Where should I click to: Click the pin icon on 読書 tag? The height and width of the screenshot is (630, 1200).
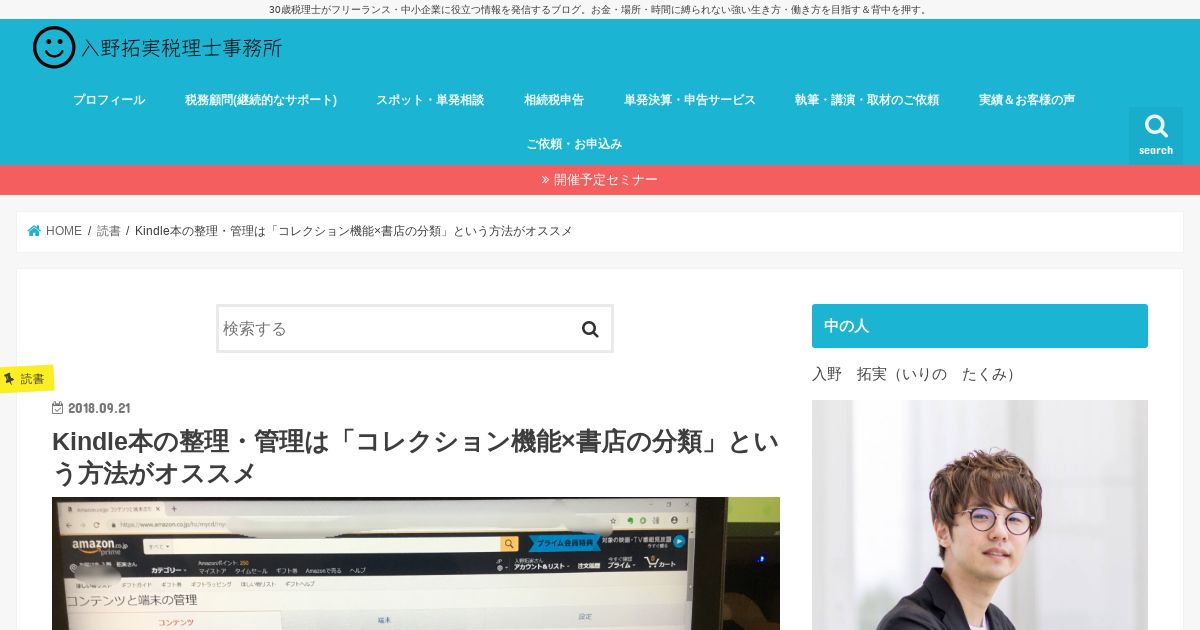click(9, 379)
